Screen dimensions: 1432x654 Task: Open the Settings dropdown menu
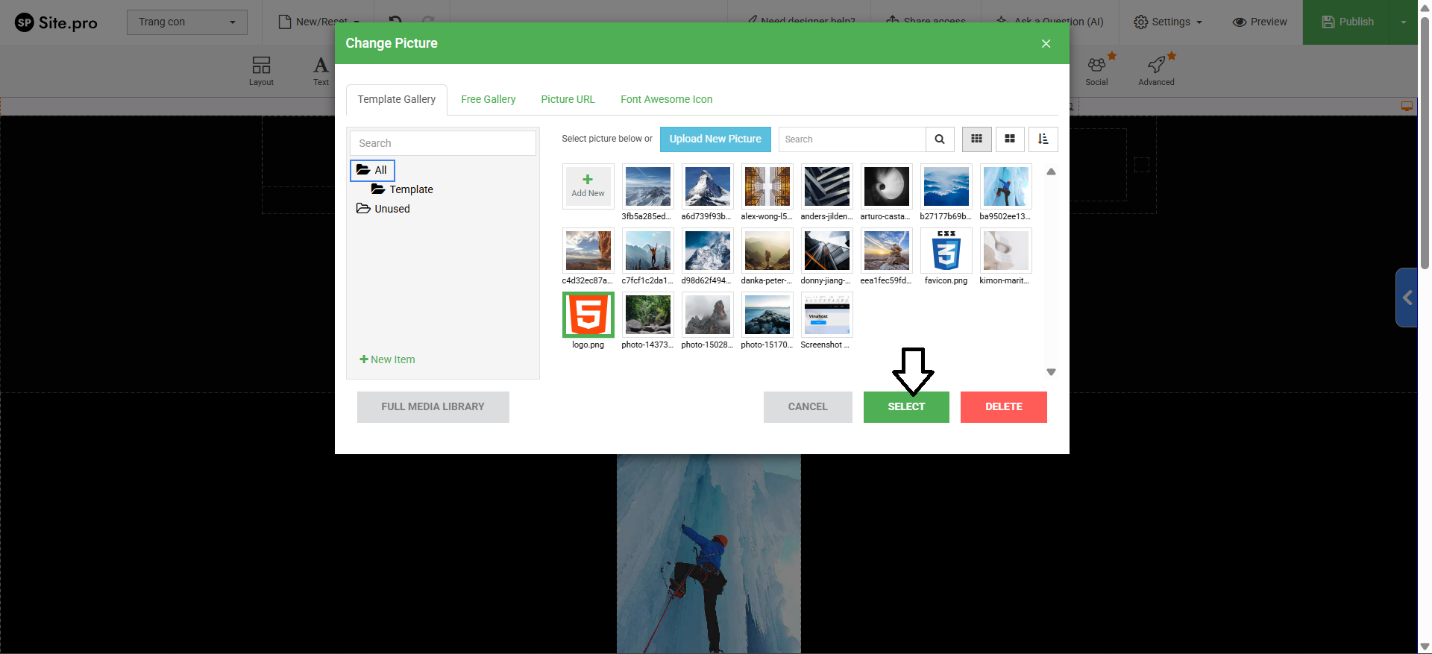1167,22
